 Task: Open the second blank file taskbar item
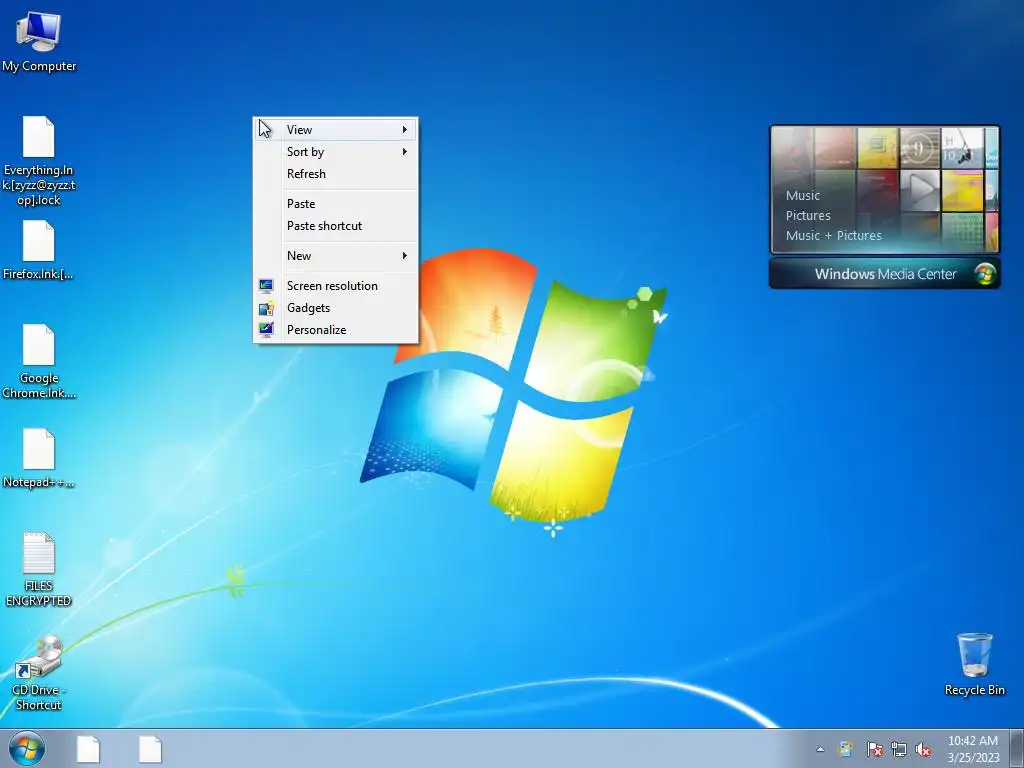click(150, 749)
